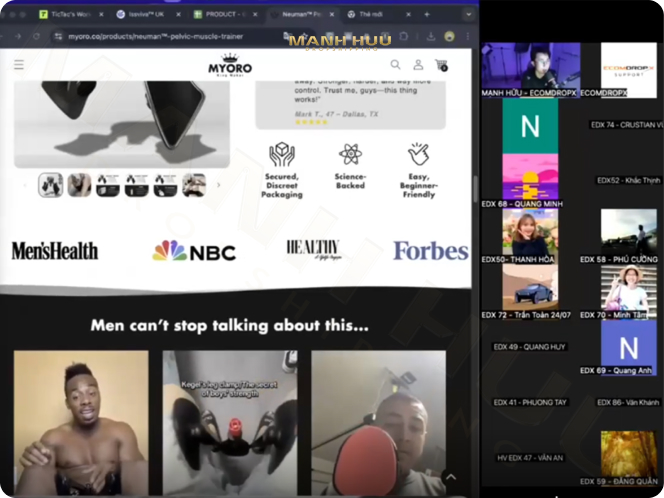The width and height of the screenshot is (664, 498).
Task: Open a new browser tab with plus button
Action: (427, 15)
